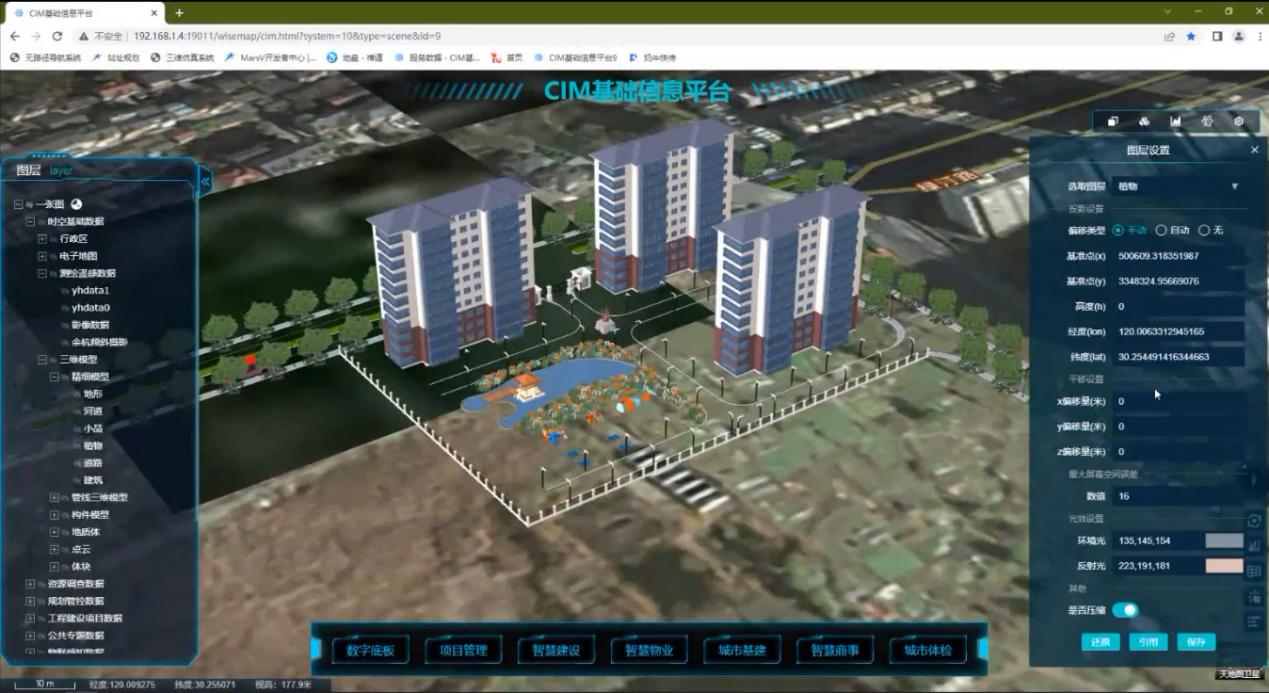The width and height of the screenshot is (1269, 693).
Task: Select the 自动 offset type radio button
Action: pyautogui.click(x=1161, y=230)
